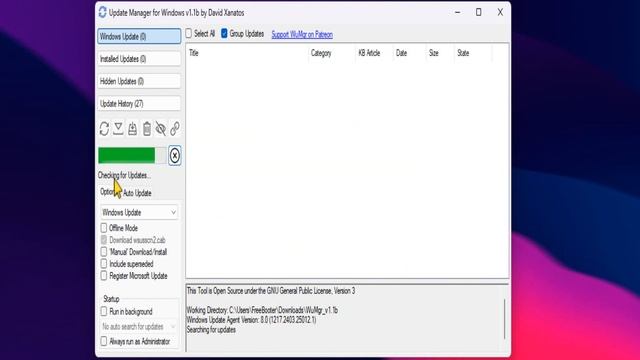The width and height of the screenshot is (640, 360).
Task: Close the Update Manager window
Action: pos(500,13)
